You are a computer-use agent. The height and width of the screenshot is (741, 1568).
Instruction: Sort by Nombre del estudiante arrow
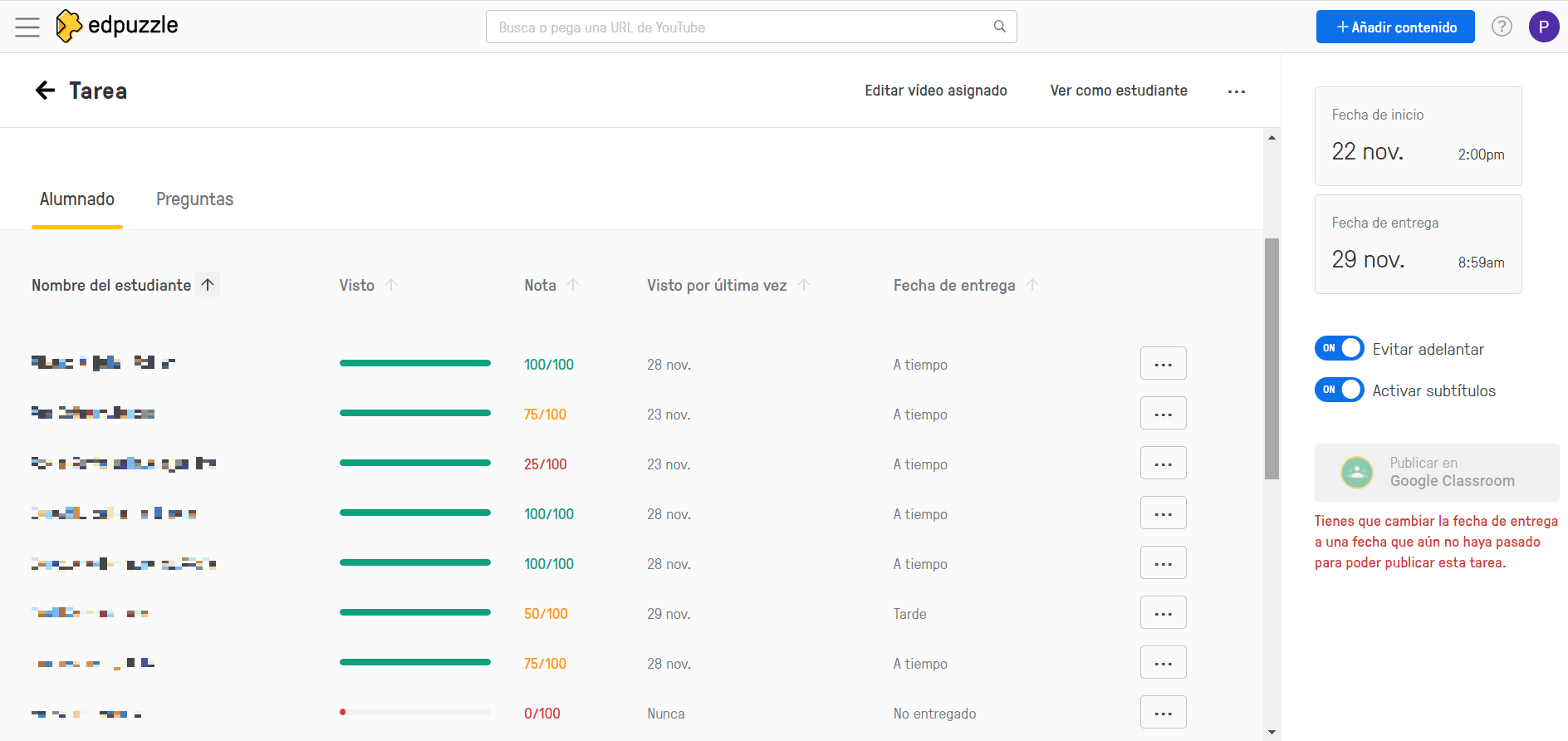point(208,285)
